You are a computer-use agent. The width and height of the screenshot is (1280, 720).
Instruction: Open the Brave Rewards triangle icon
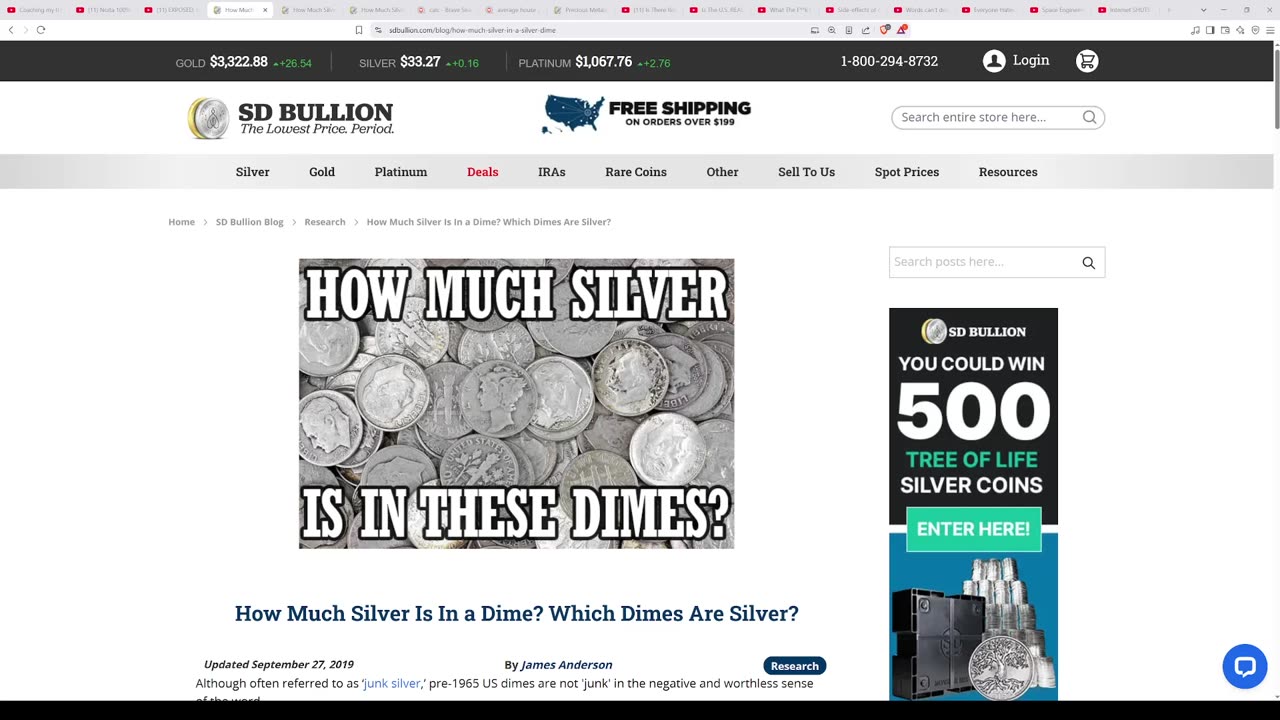(x=901, y=30)
